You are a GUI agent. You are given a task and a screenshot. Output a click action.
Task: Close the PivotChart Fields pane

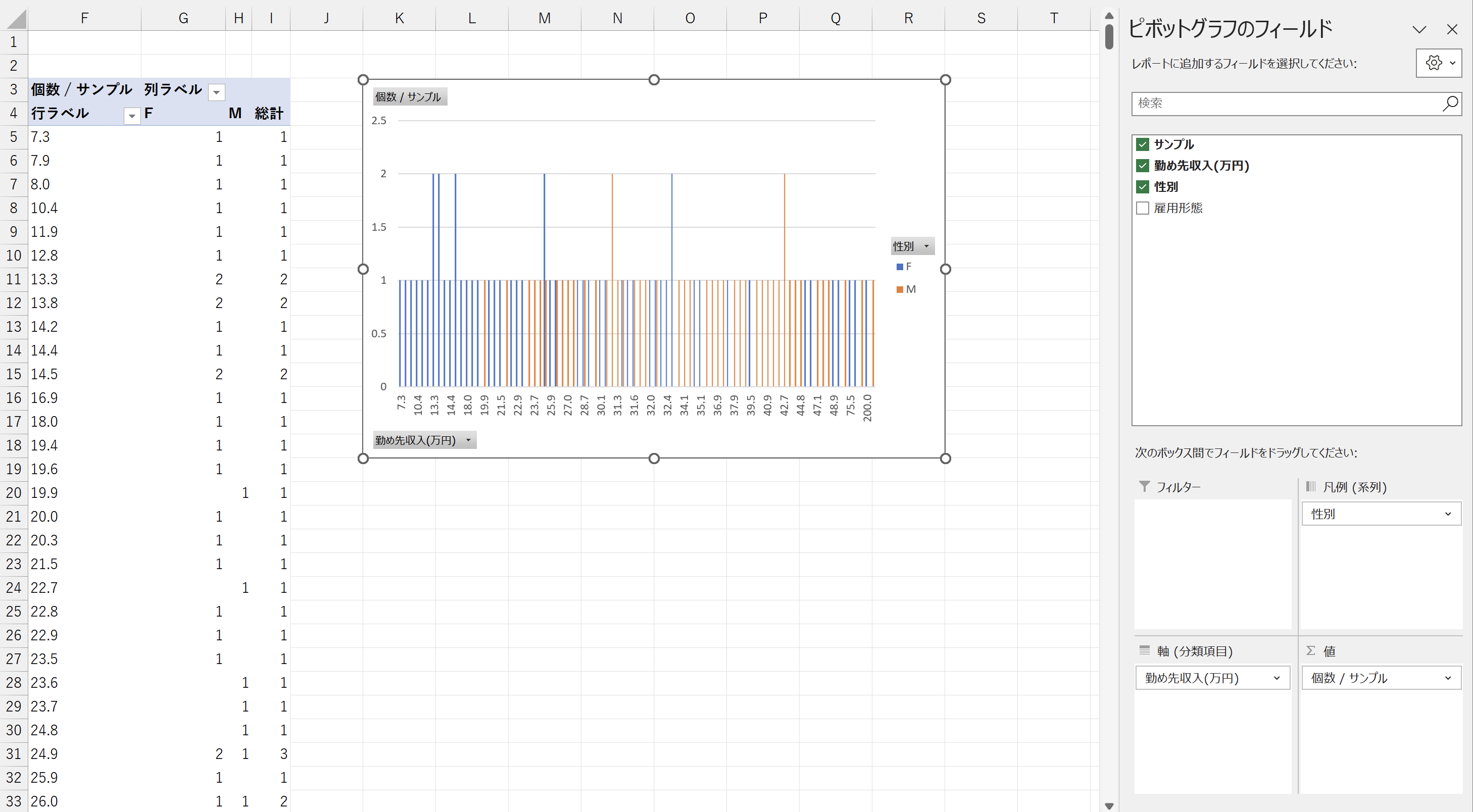pyautogui.click(x=1451, y=30)
